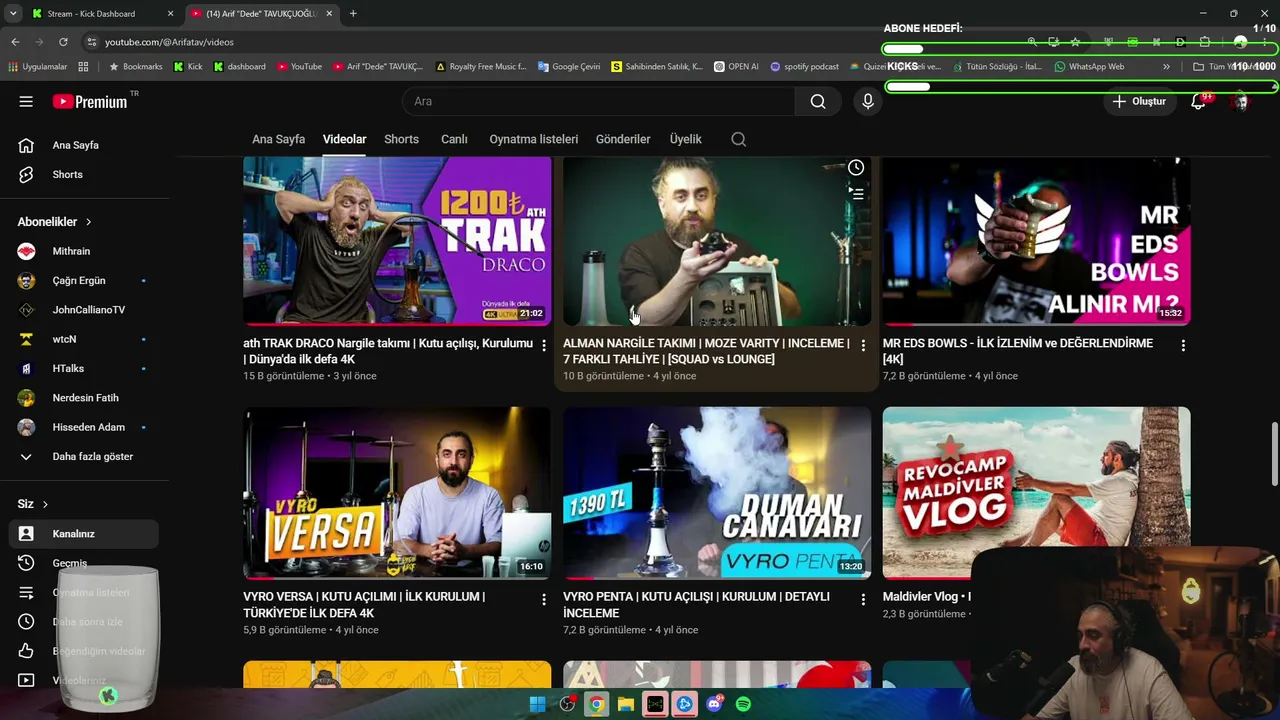Open the Google Çeviri bookmark
The height and width of the screenshot is (720, 1280).
click(569, 67)
